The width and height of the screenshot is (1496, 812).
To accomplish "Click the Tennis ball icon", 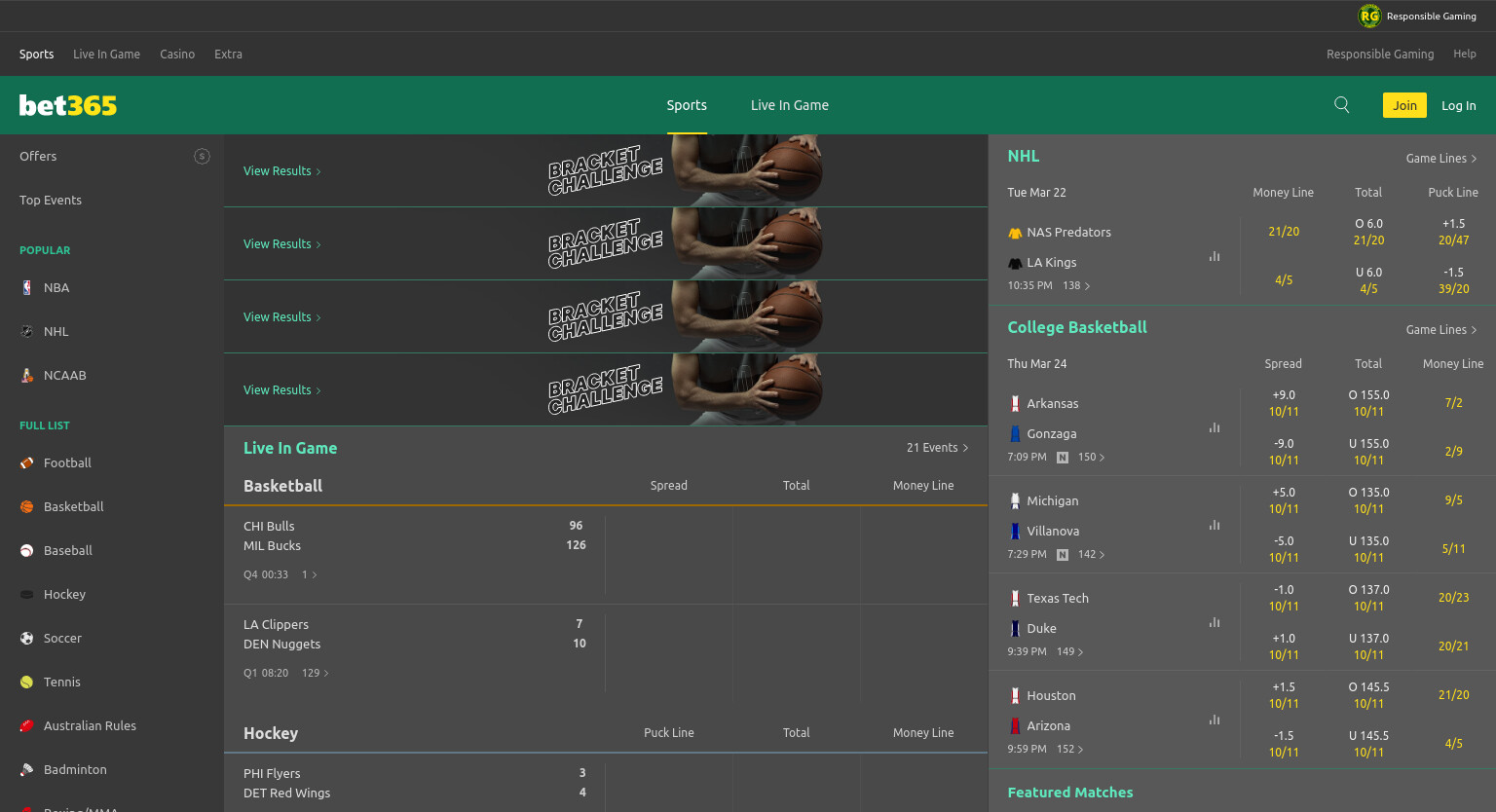I will (26, 683).
